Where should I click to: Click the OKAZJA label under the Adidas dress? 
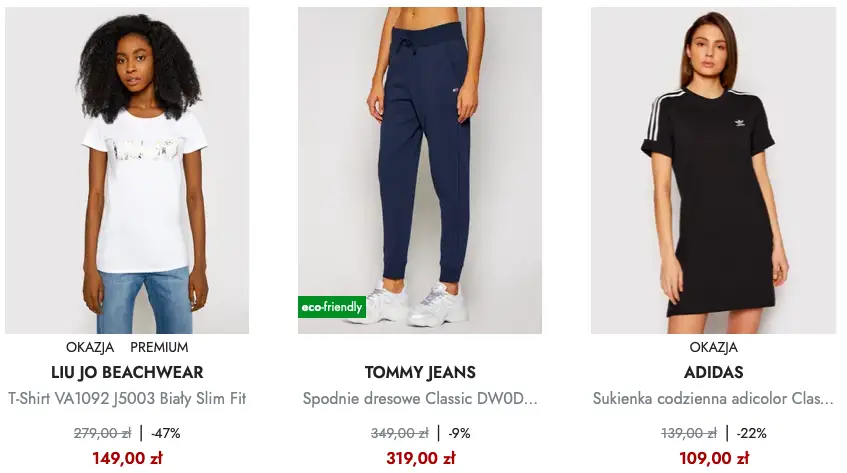[x=713, y=348]
